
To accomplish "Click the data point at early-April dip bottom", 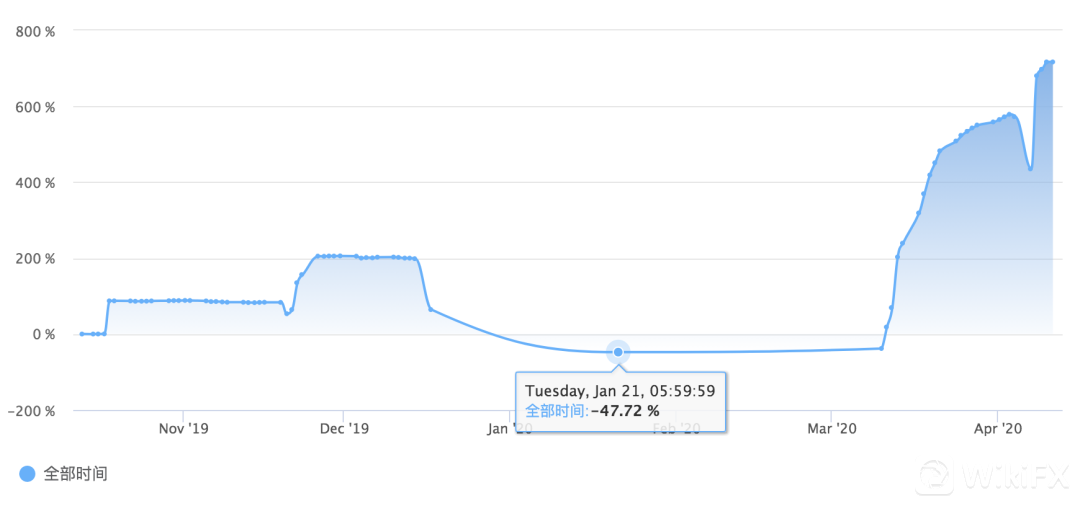I will [x=1030, y=168].
